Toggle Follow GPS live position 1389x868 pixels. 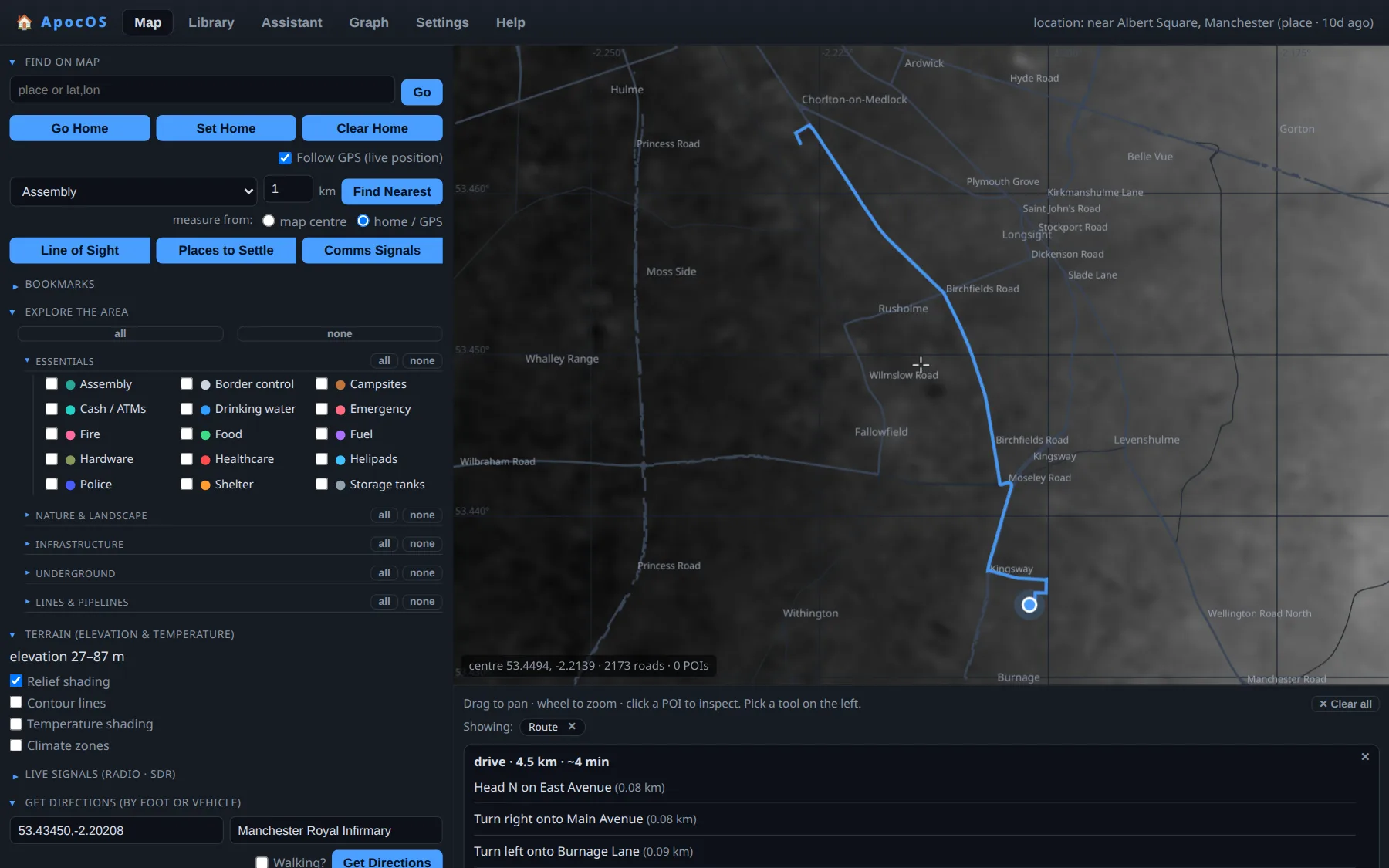pyautogui.click(x=285, y=157)
